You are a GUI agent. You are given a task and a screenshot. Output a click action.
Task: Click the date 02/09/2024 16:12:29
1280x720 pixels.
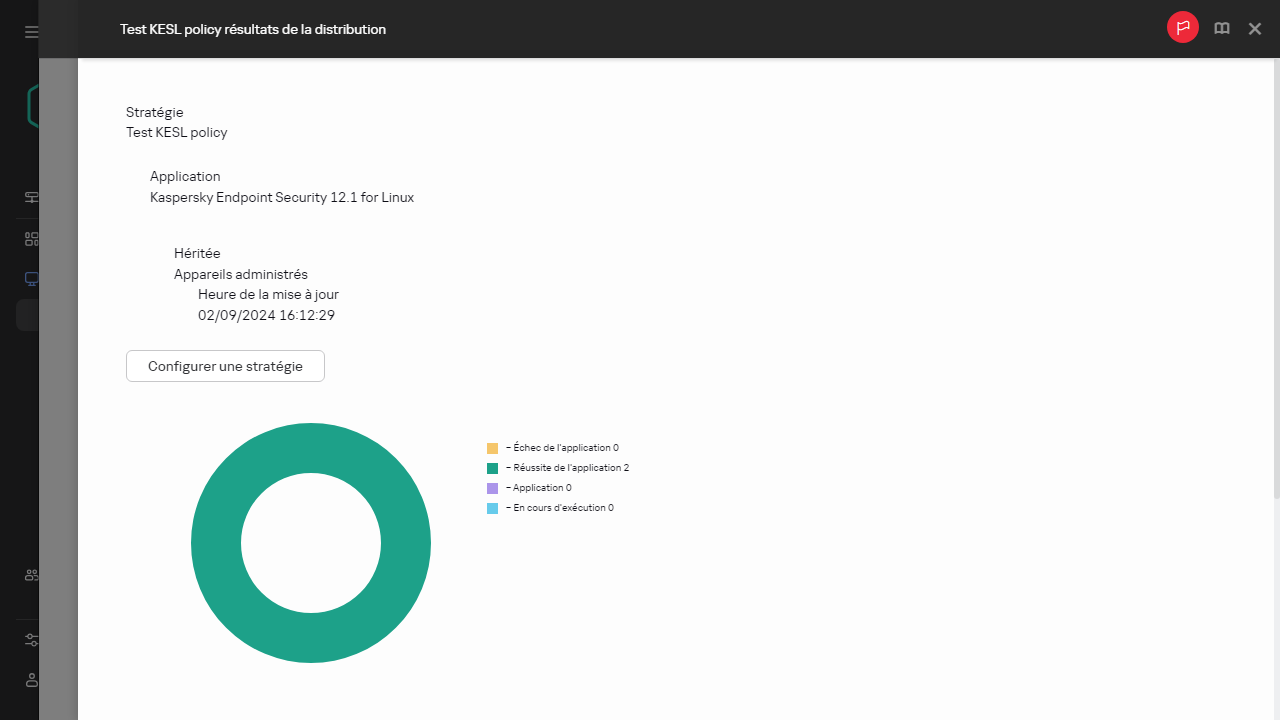coord(266,315)
